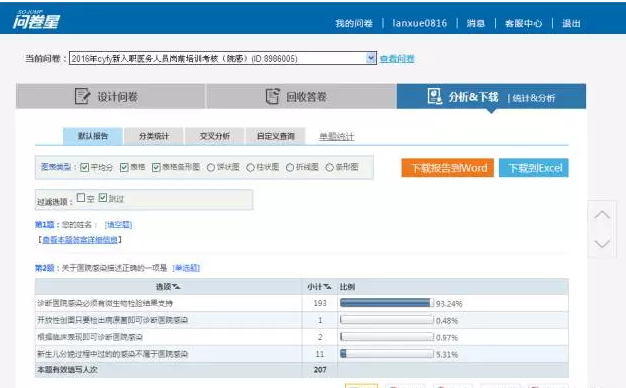This screenshot has height=388, width=626.
Task: Click the 分析&下载 report icon
Action: (434, 96)
